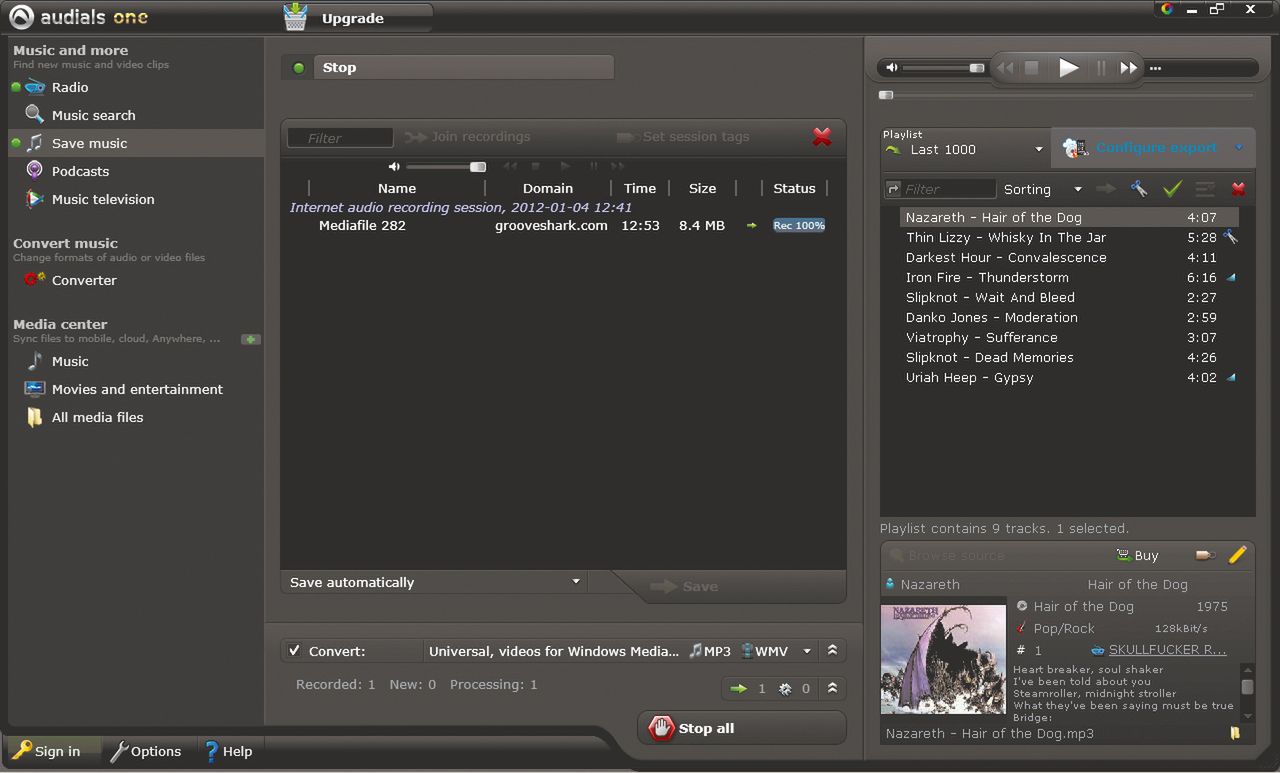Sort recordings by Size column

pyautogui.click(x=703, y=188)
